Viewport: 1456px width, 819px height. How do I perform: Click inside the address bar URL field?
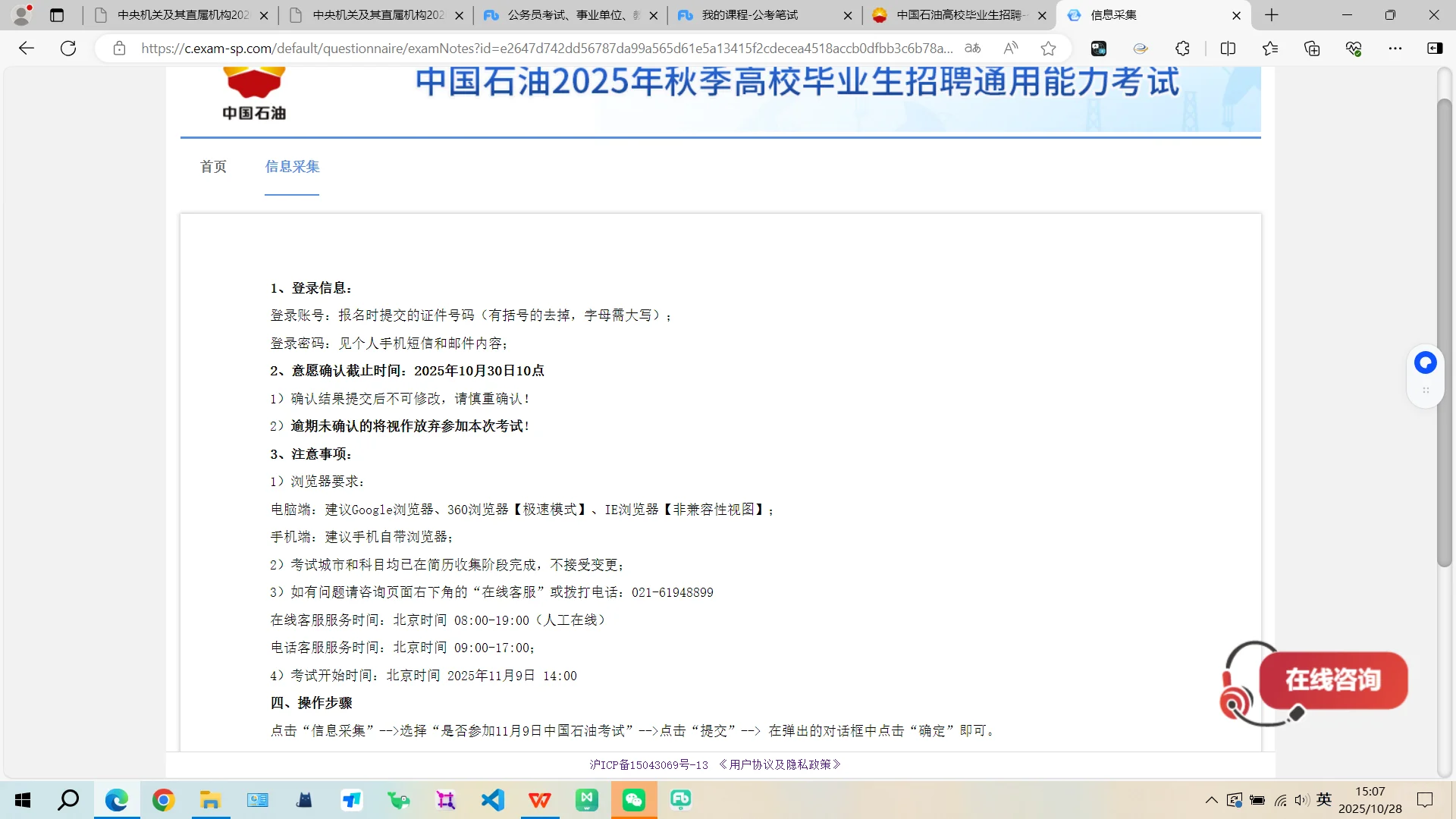point(531,48)
